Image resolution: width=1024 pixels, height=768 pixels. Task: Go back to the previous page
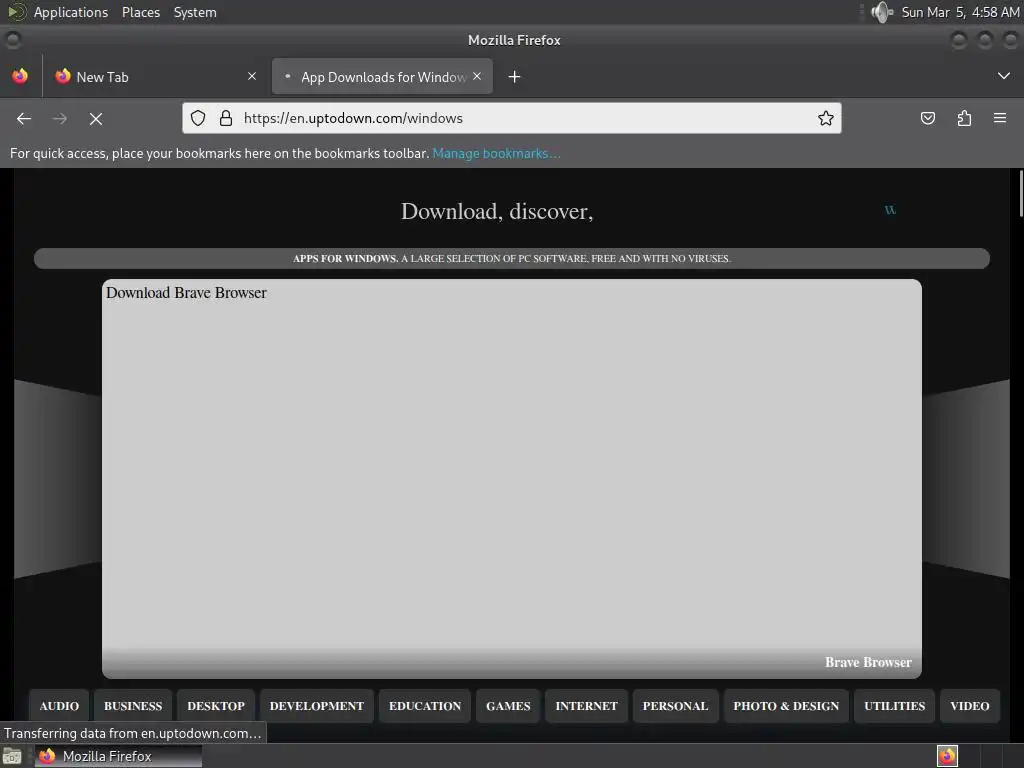(24, 118)
